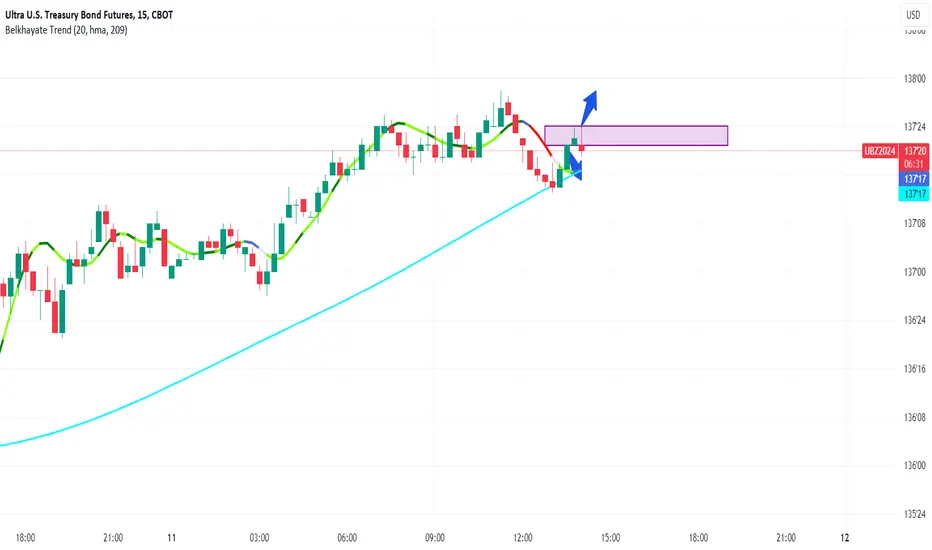932x550 pixels.
Task: Click the downward blue arrow drawing
Action: pos(574,163)
